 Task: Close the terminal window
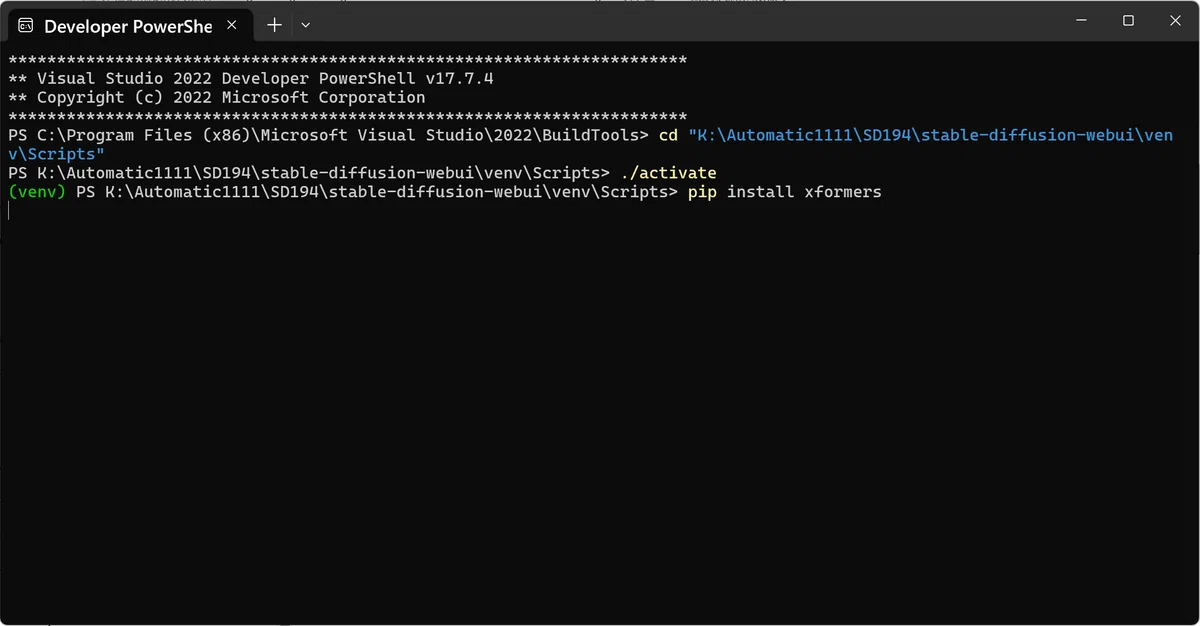[x=1175, y=20]
